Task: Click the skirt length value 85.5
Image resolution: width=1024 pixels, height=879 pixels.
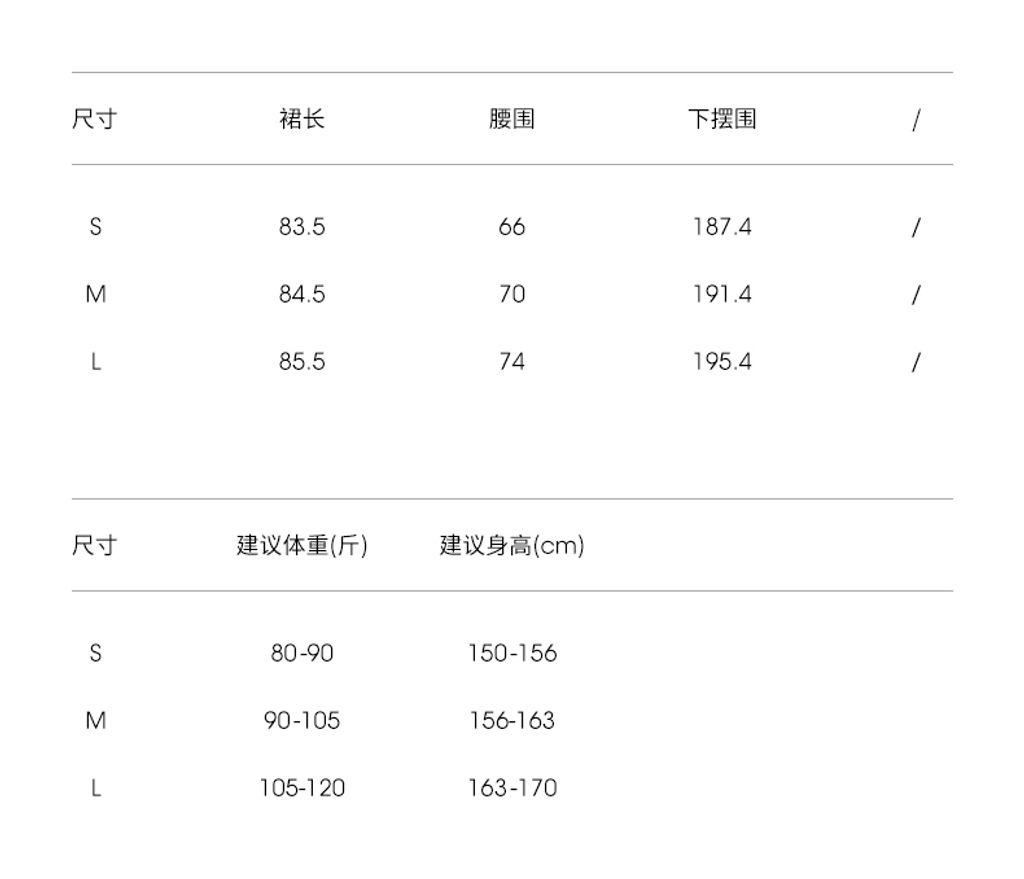Action: [x=302, y=361]
